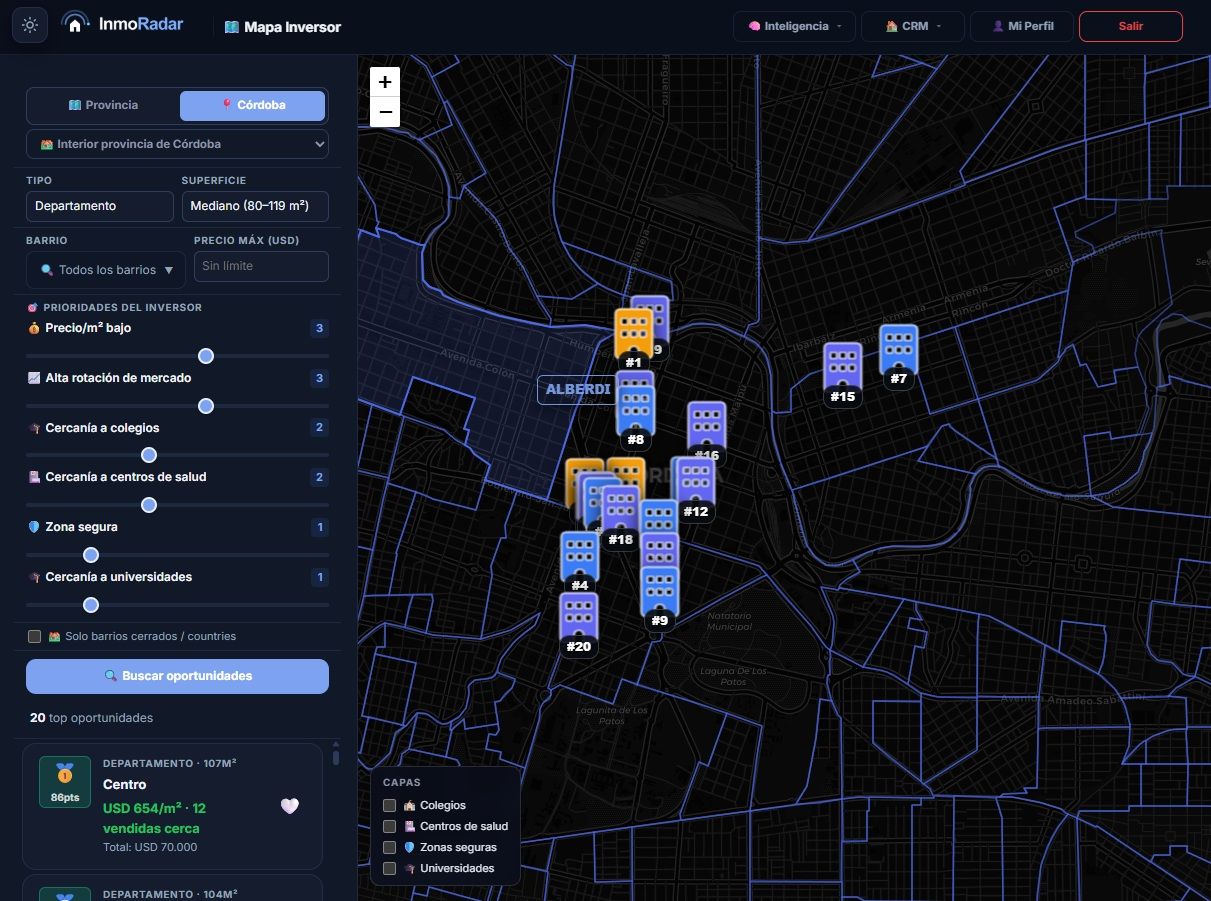Zoom out the map with minus button
Screen dimensions: 1211x901
(x=385, y=112)
